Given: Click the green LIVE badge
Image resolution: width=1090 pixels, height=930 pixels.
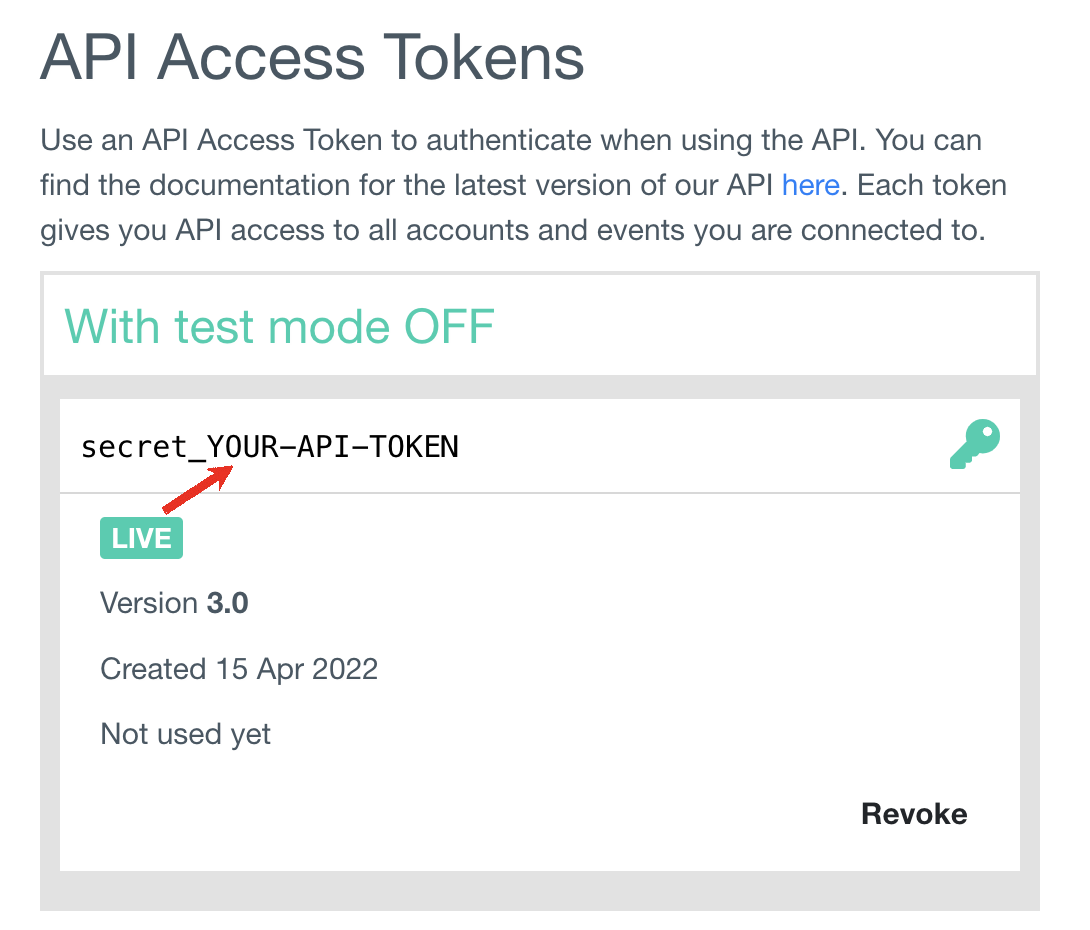Looking at the screenshot, I should 141,538.
